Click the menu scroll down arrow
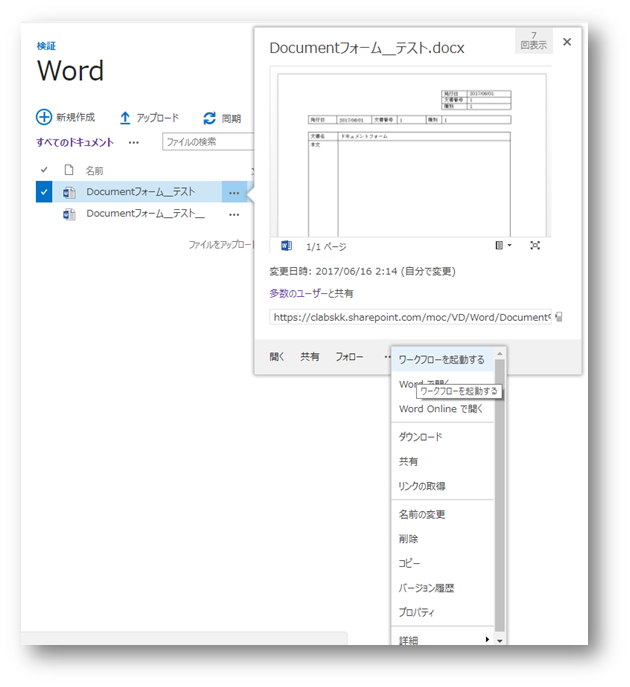Image resolution: width=630 pixels, height=687 pixels. pos(500,641)
